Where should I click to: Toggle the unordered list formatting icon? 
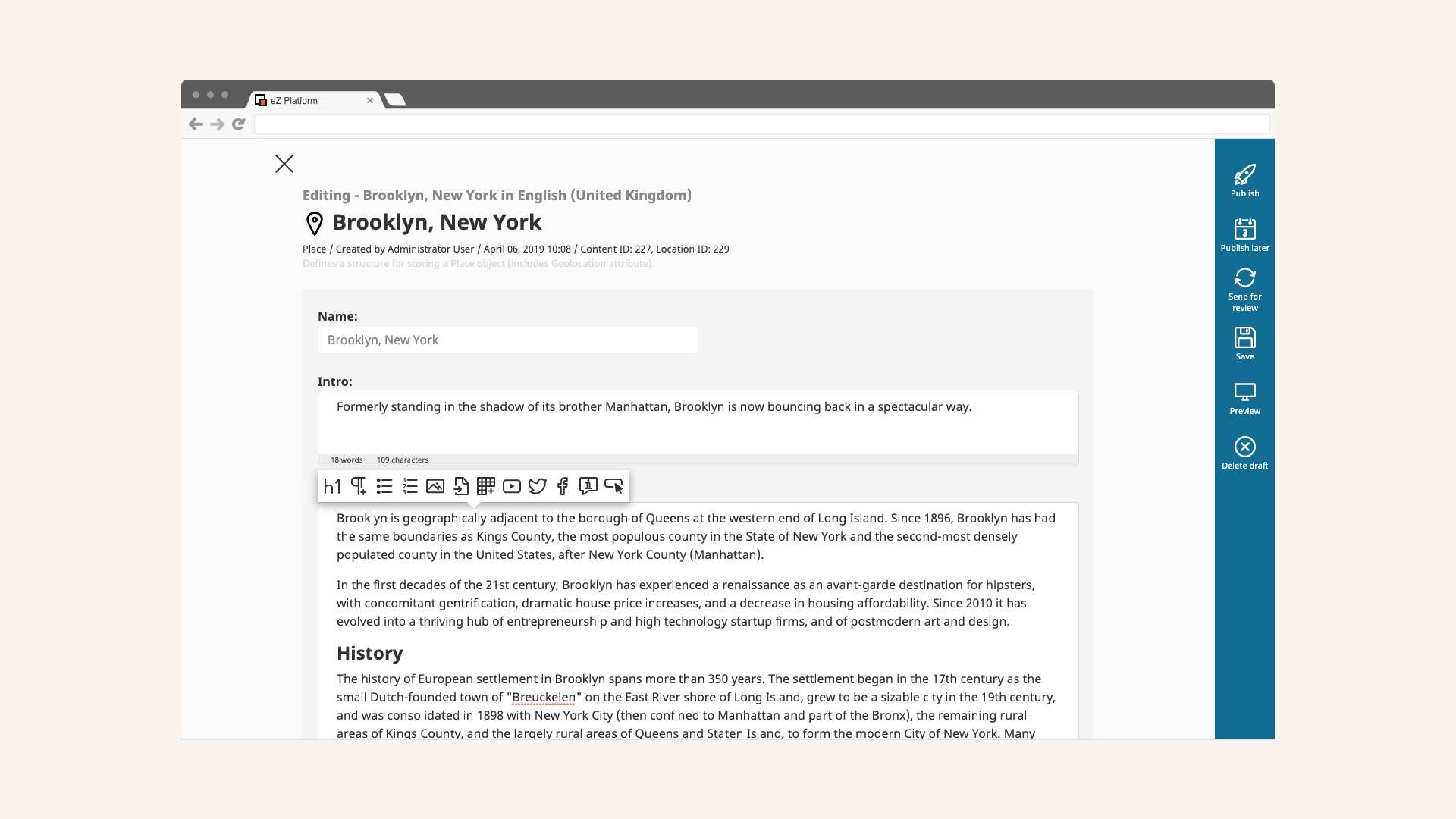[384, 486]
